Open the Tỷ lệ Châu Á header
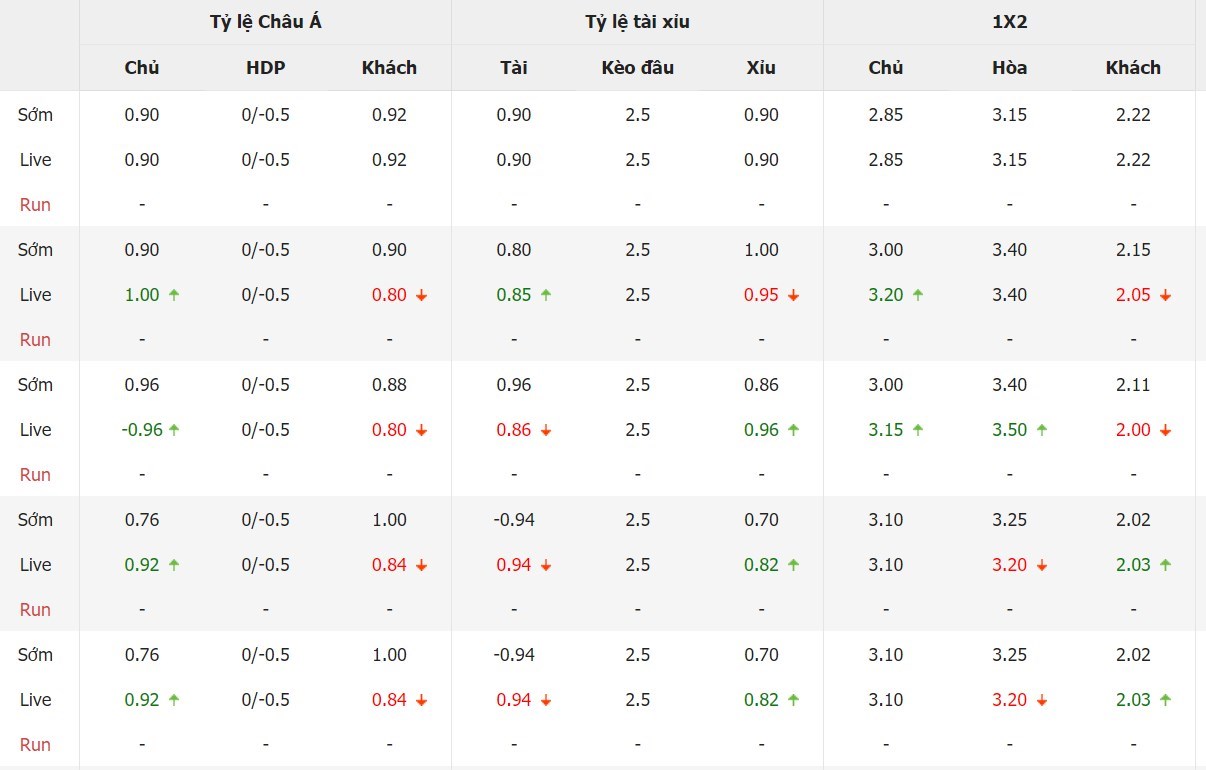Image resolution: width=1206 pixels, height=770 pixels. coord(266,22)
